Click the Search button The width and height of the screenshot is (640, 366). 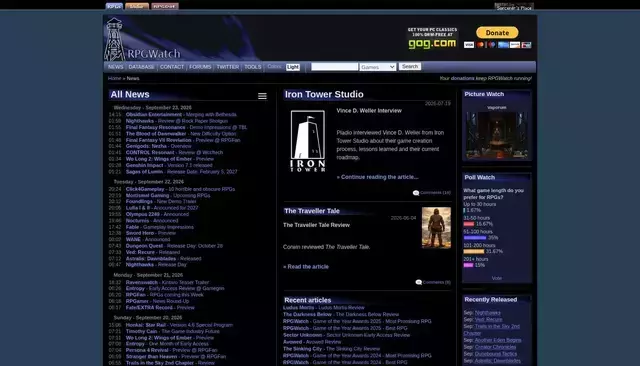pos(409,67)
